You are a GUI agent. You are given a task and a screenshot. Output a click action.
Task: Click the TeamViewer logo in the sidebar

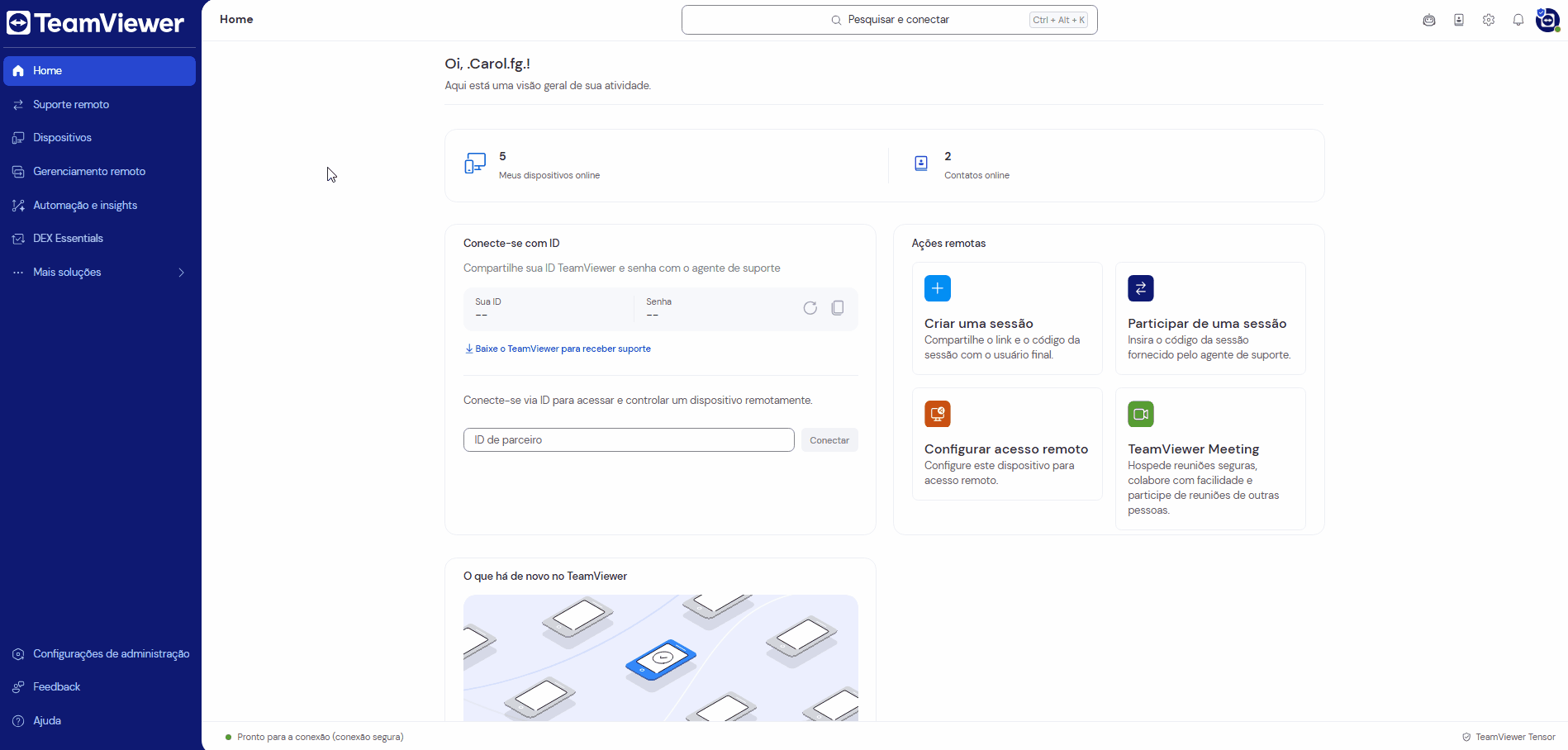(x=95, y=22)
